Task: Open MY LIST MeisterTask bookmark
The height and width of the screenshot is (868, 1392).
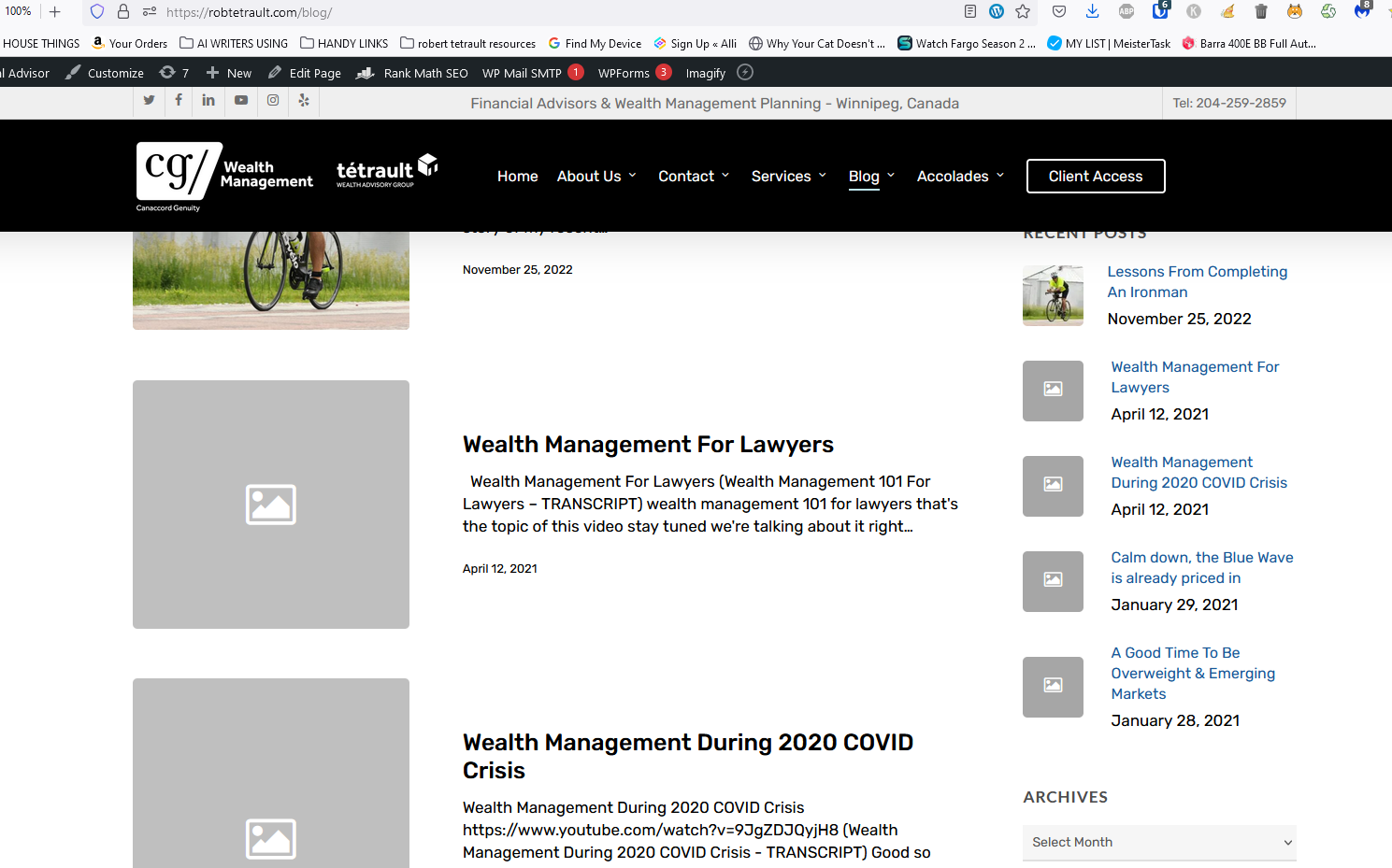Action: [1109, 43]
